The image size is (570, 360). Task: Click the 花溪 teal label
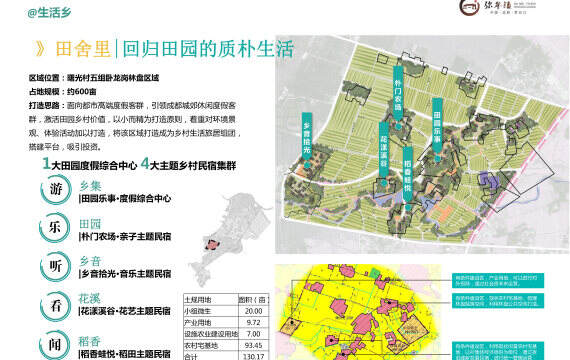coord(89,299)
